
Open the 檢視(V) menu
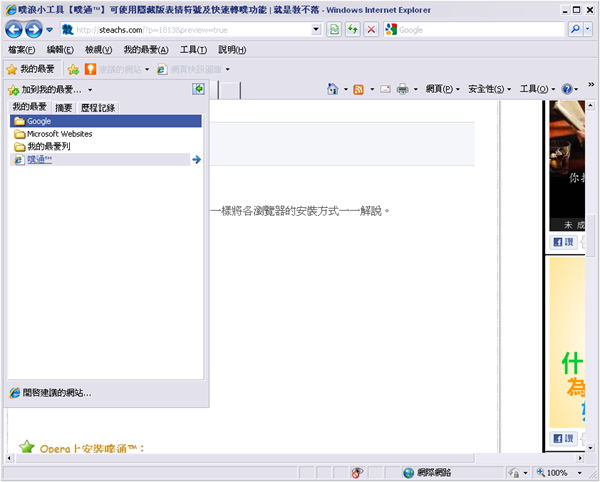99,49
